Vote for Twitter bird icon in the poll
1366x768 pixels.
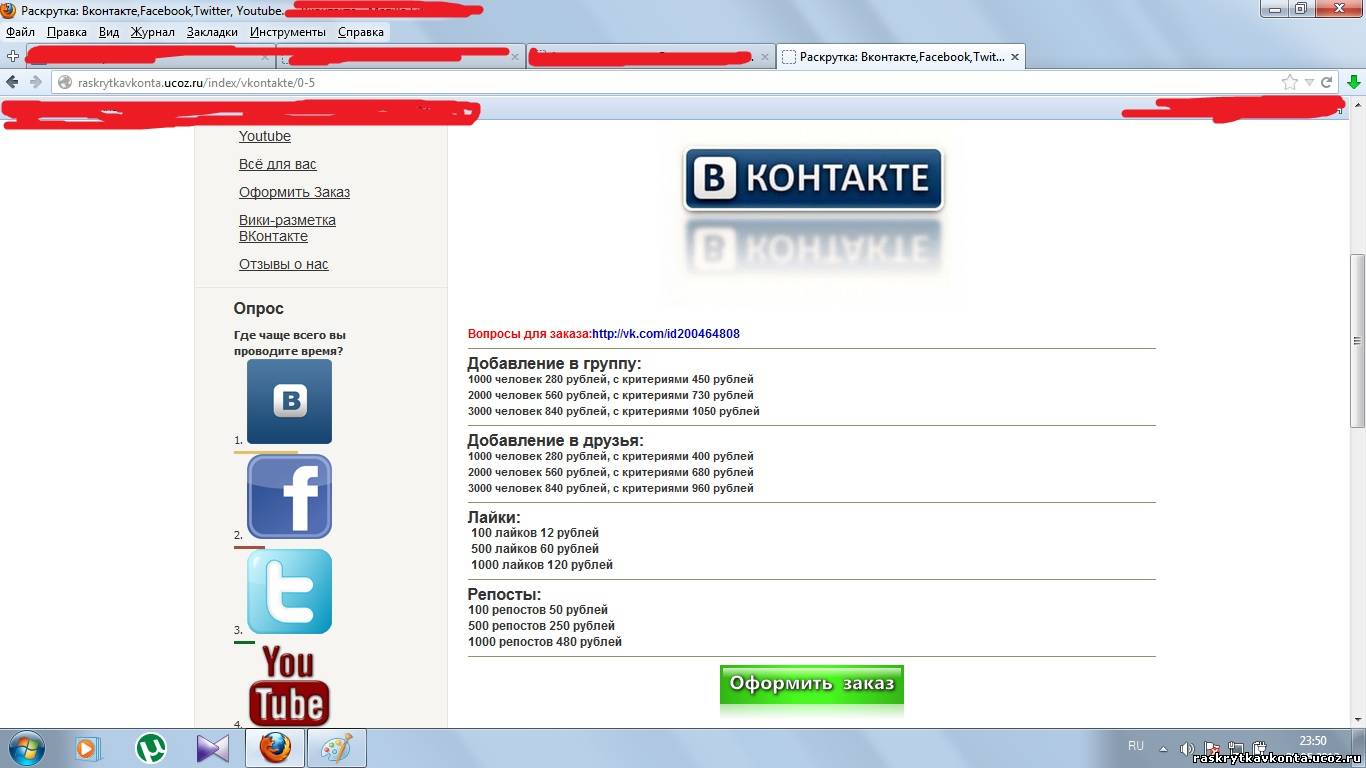tap(289, 591)
